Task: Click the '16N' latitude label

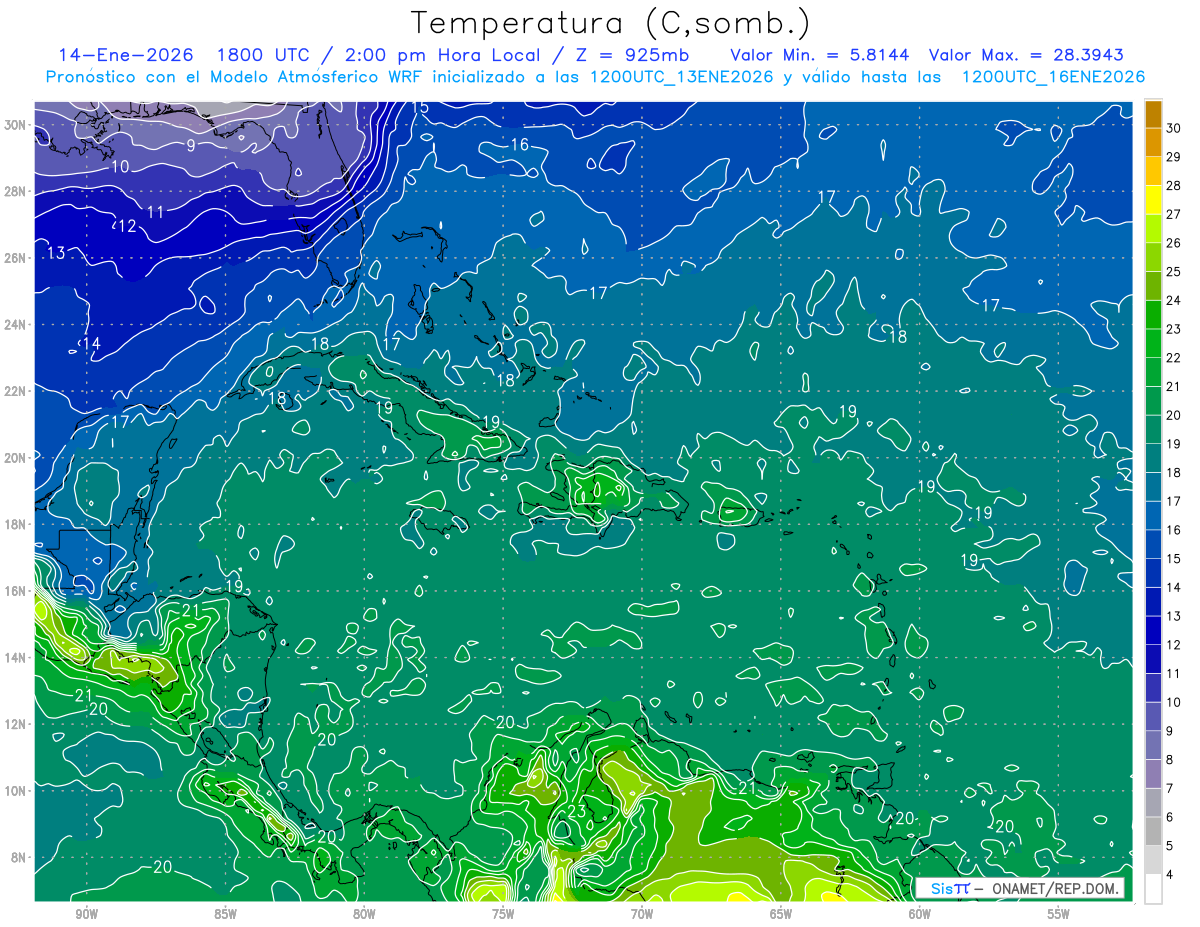Action: click(16, 591)
